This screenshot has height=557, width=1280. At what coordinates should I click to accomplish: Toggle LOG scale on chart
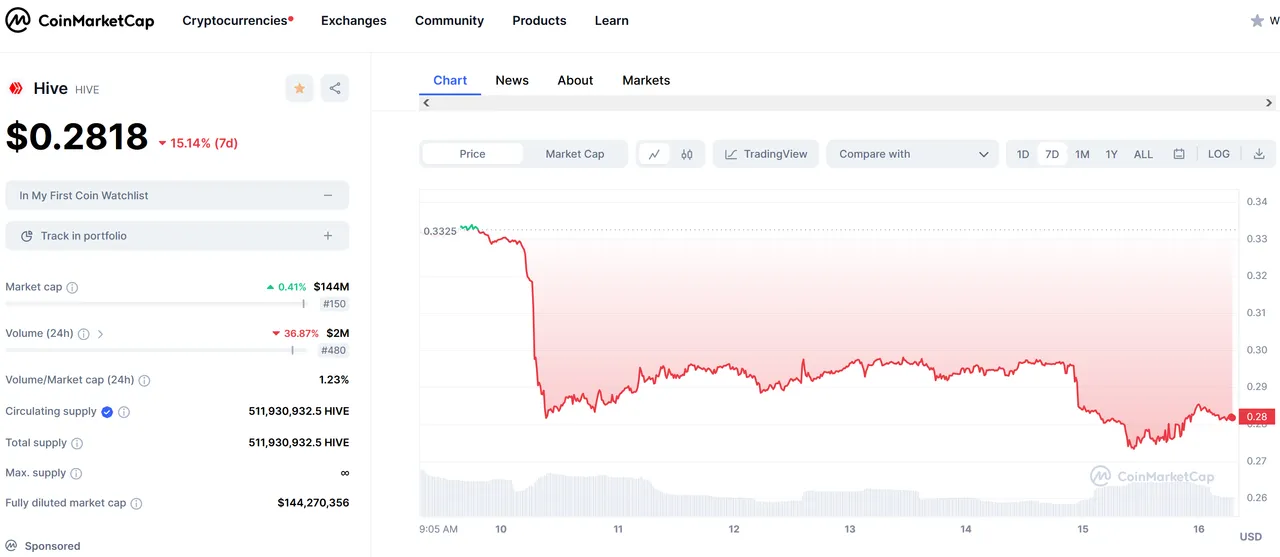(x=1219, y=154)
